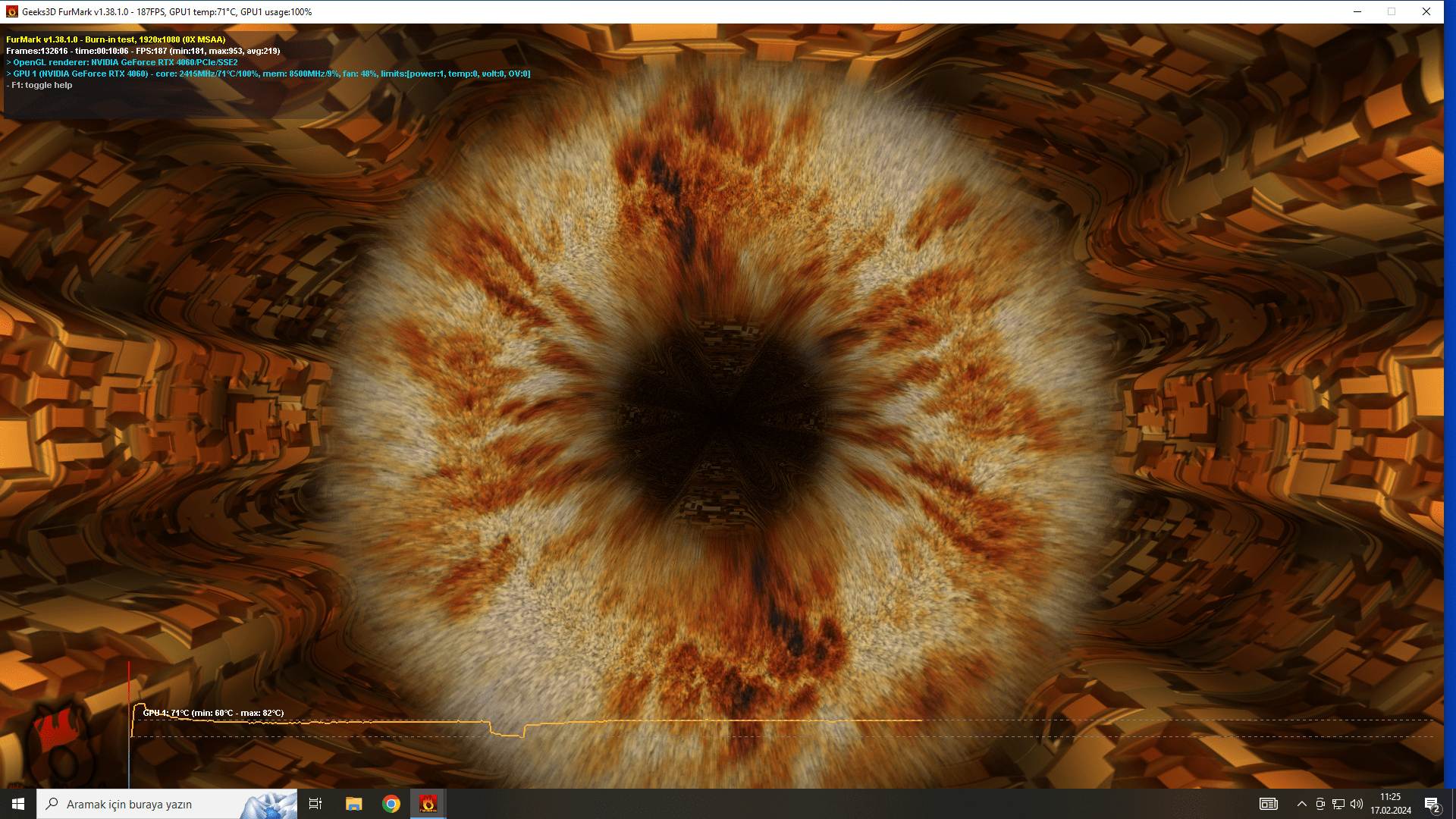This screenshot has width=1456, height=819.
Task: Open File Explorer from the taskbar
Action: click(353, 804)
